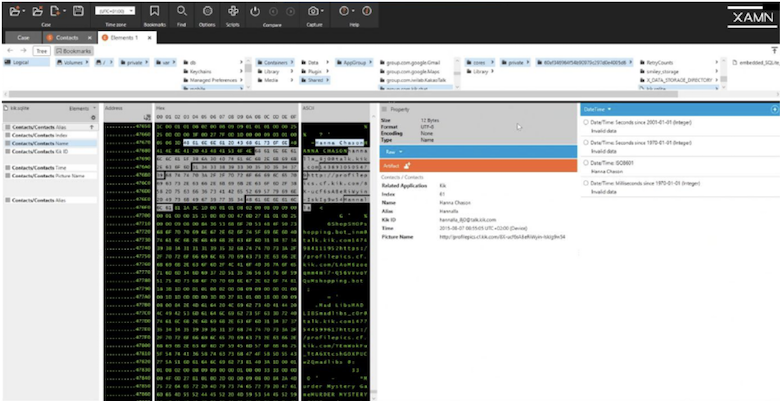780x401 pixels.
Task: Click the Compare previous arrow icon
Action: point(273,11)
